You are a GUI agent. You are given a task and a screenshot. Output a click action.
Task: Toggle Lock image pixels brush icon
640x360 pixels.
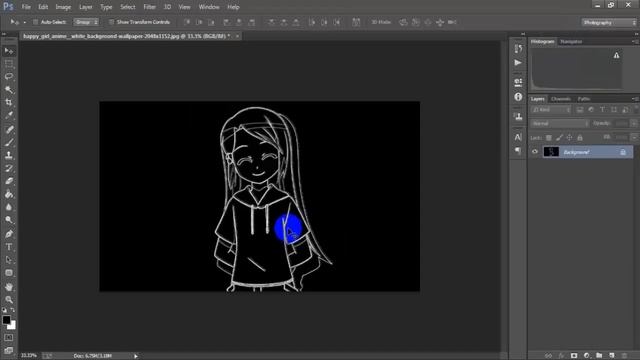[559, 138]
